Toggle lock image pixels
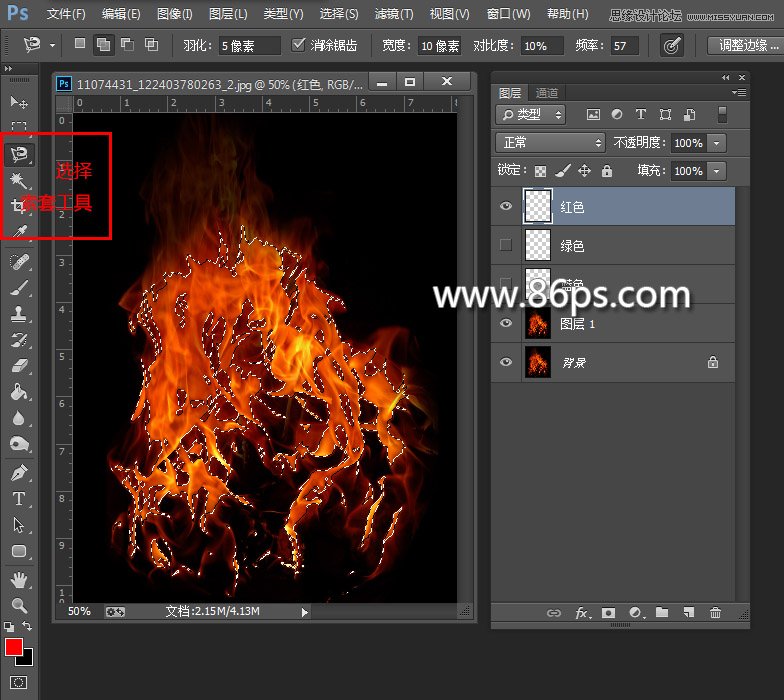This screenshot has height=700, width=784. tap(563, 171)
